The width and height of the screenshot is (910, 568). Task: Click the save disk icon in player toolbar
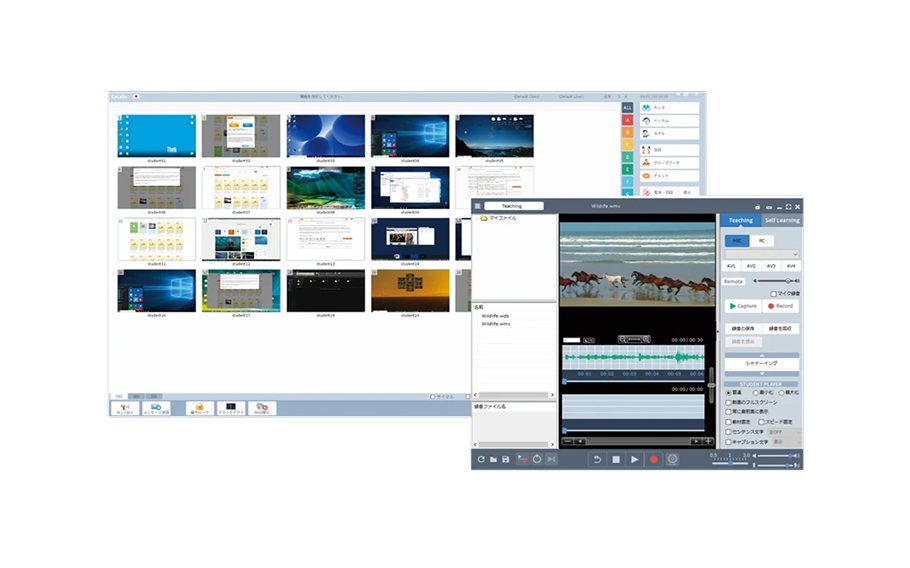[x=505, y=459]
